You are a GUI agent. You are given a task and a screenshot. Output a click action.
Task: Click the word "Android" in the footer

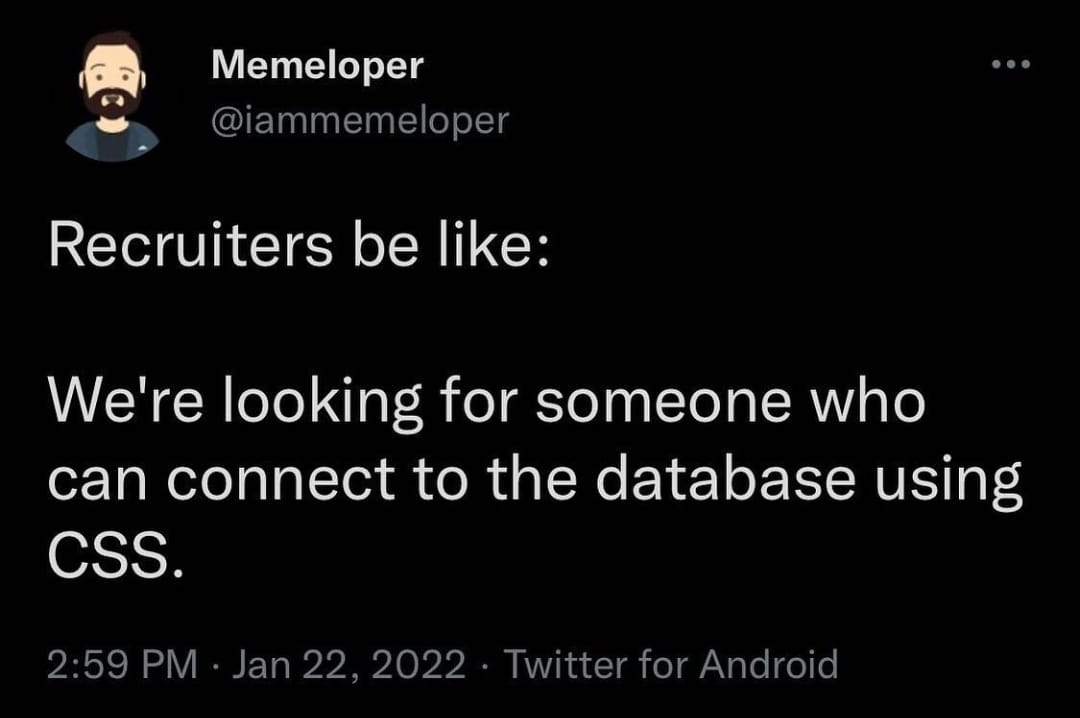(768, 664)
